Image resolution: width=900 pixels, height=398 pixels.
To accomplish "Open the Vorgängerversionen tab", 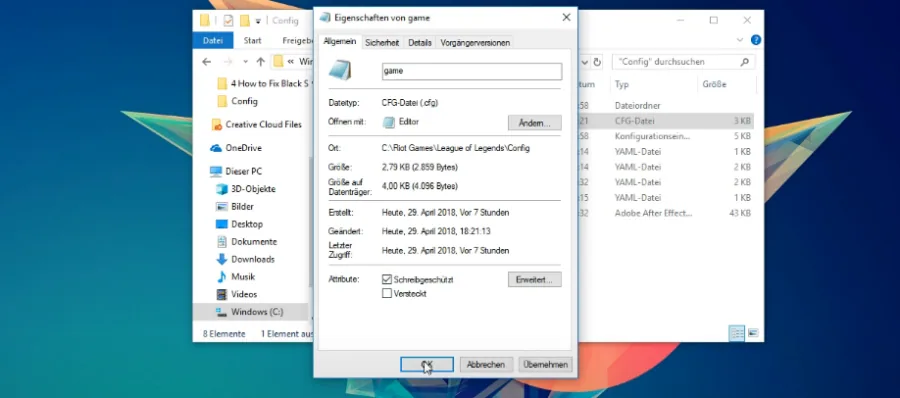I will pyautogui.click(x=475, y=42).
